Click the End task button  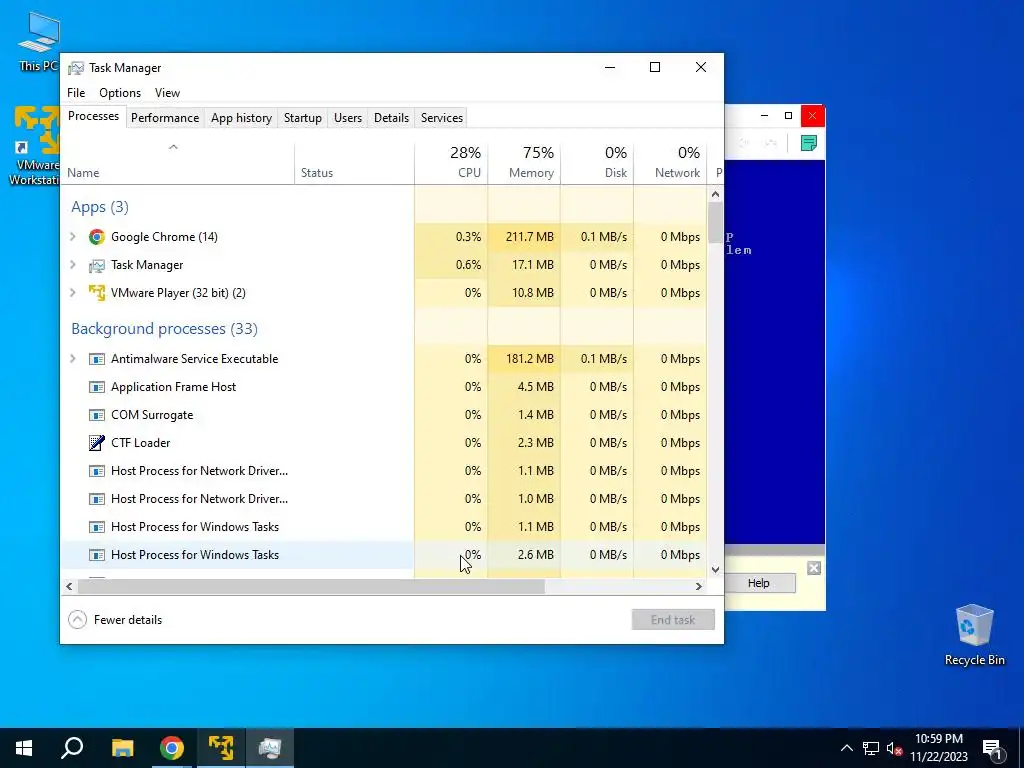tap(673, 620)
